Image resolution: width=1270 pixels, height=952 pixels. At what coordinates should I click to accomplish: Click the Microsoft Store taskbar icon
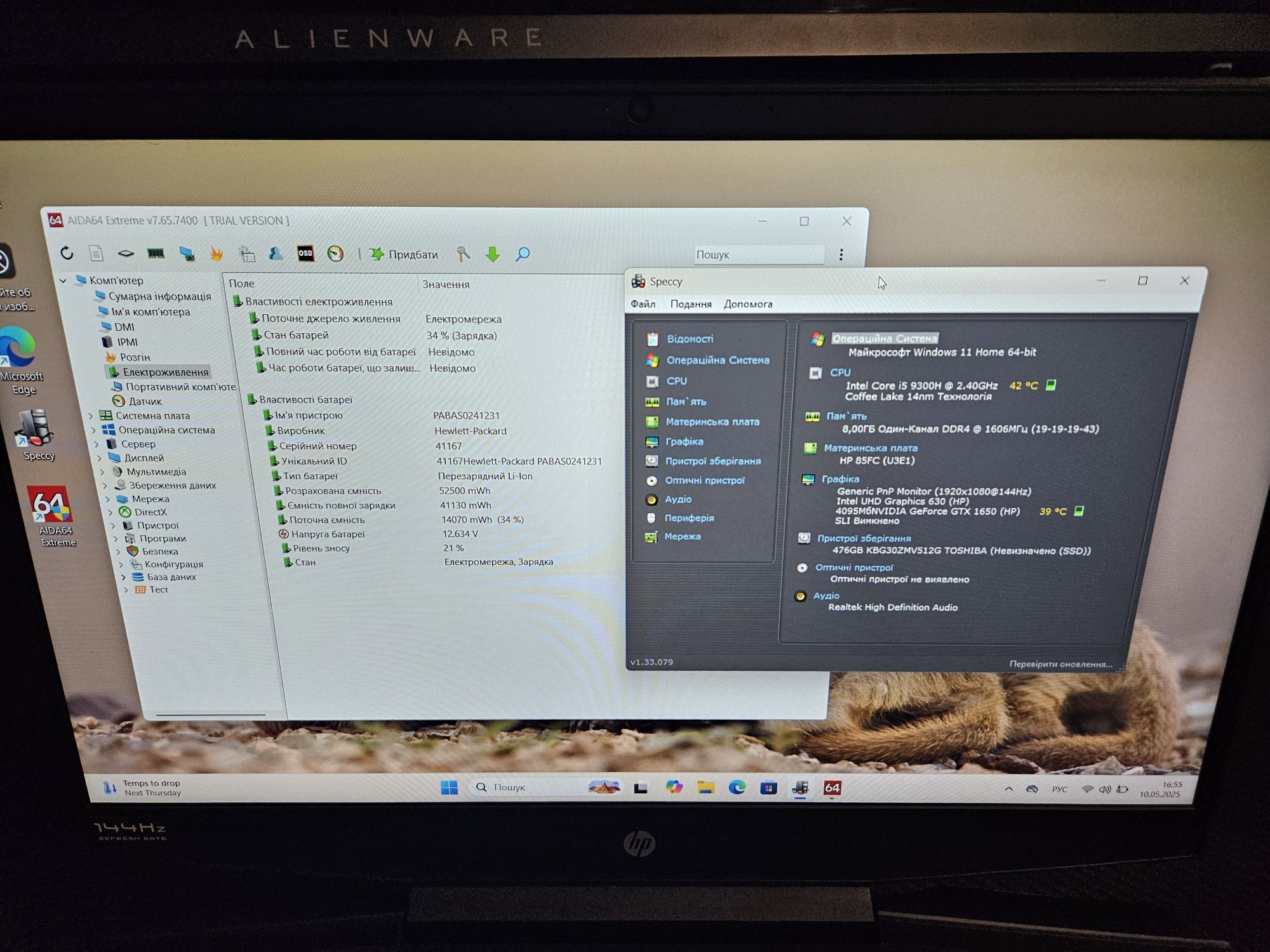pyautogui.click(x=768, y=788)
